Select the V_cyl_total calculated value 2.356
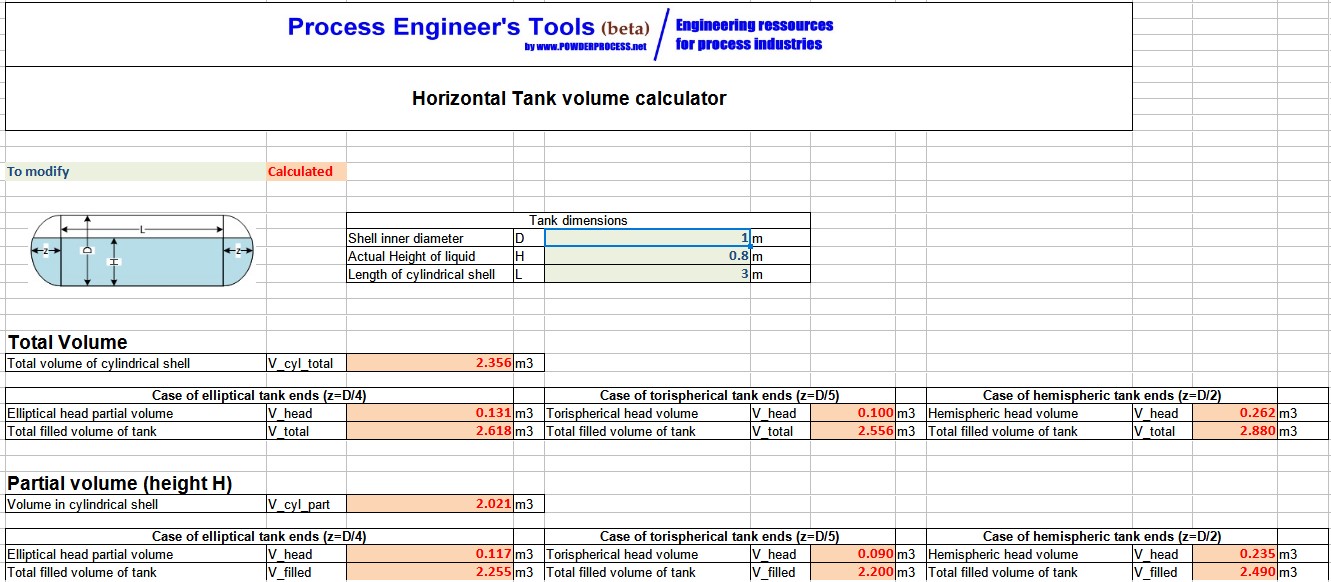 429,363
